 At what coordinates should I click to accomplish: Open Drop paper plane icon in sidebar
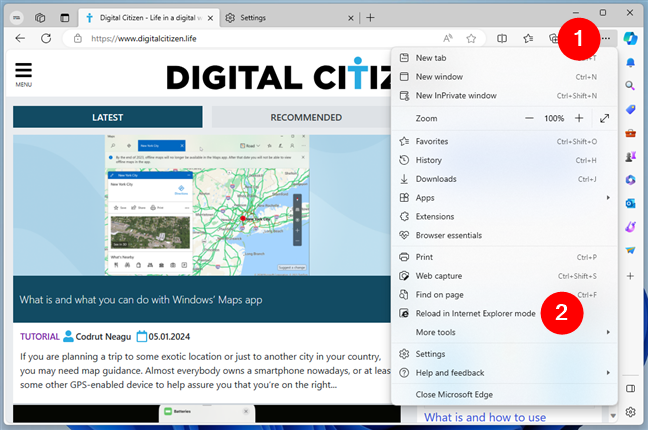pos(630,251)
